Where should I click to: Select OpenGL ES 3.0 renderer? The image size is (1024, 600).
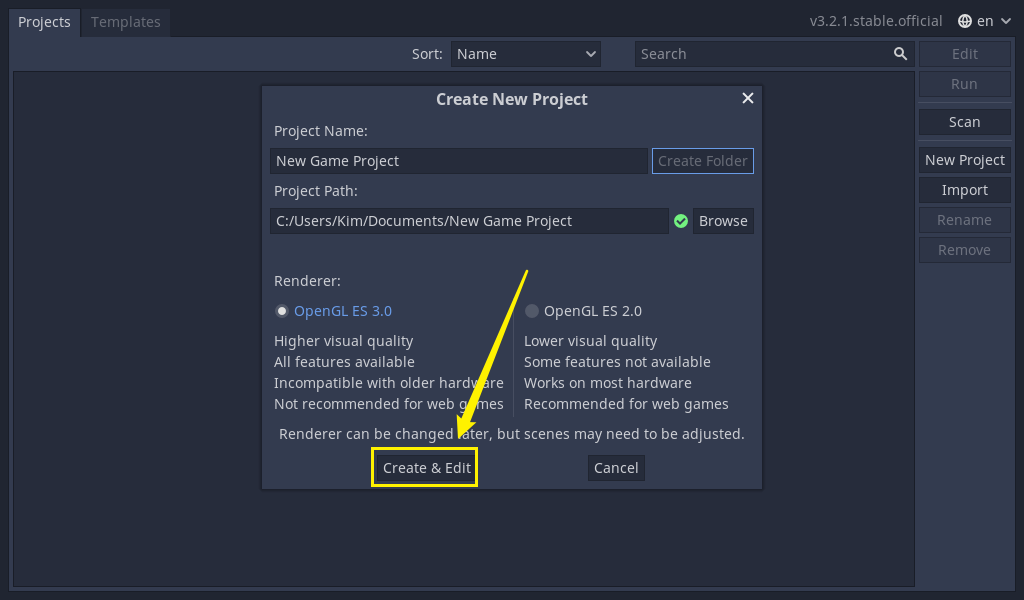282,311
